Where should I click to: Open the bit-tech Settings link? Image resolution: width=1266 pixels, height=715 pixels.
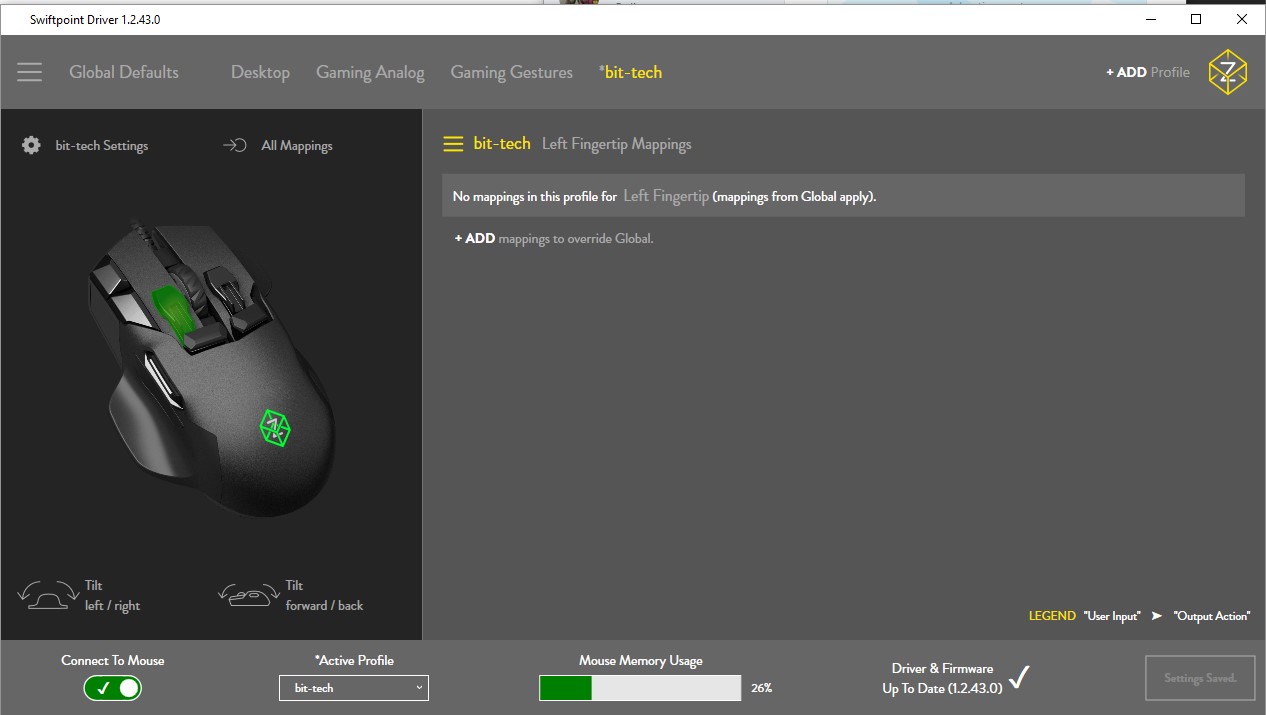pyautogui.click(x=102, y=145)
